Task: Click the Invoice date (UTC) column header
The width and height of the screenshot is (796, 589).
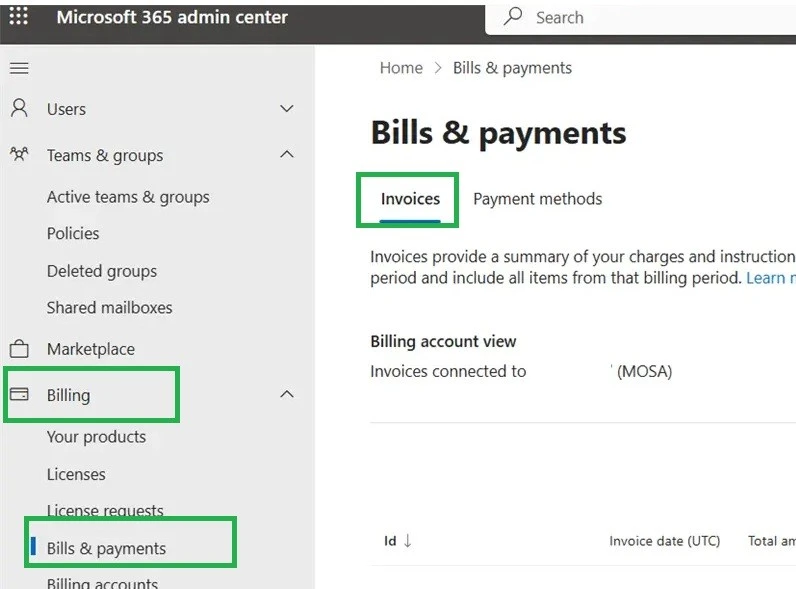Action: pos(665,541)
